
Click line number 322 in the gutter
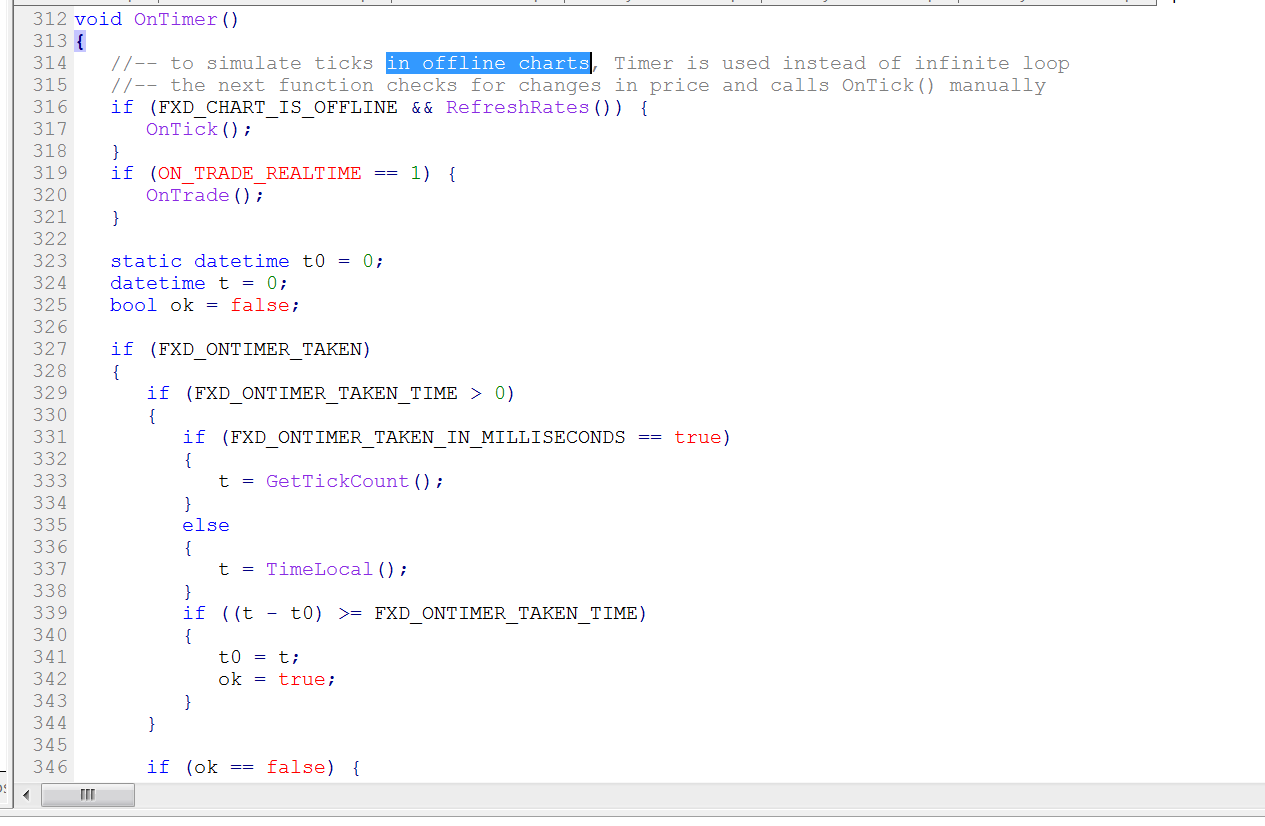[x=50, y=239]
